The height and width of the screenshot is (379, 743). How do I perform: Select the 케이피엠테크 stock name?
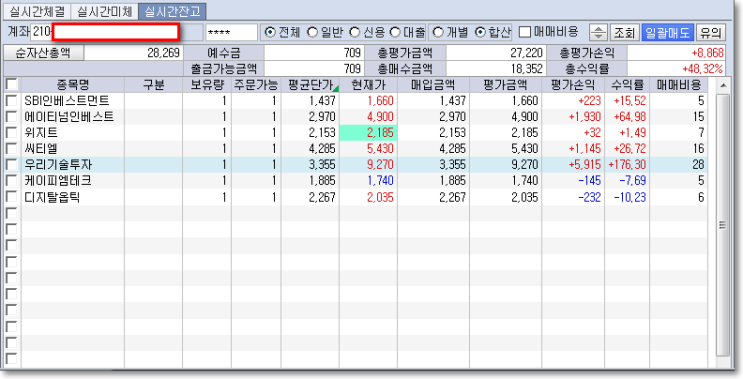[x=58, y=181]
